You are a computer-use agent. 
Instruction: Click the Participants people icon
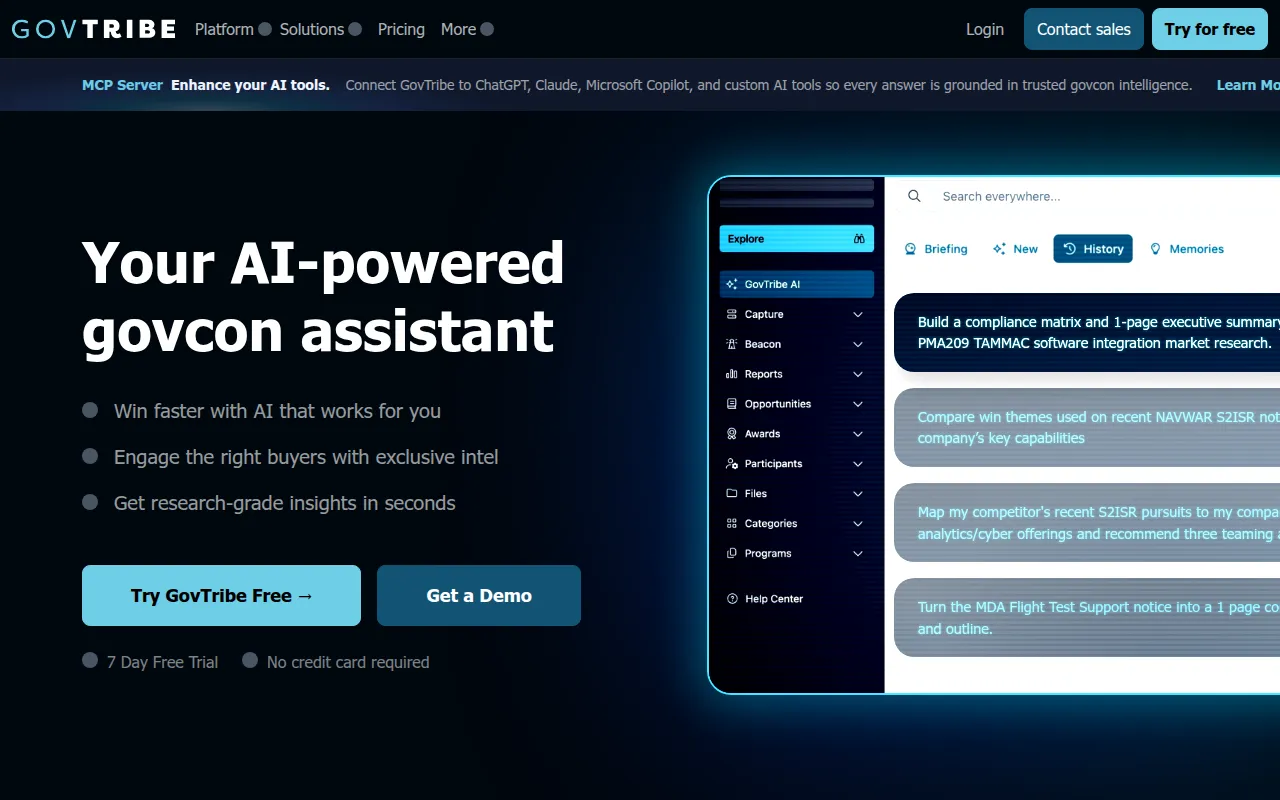click(x=732, y=464)
